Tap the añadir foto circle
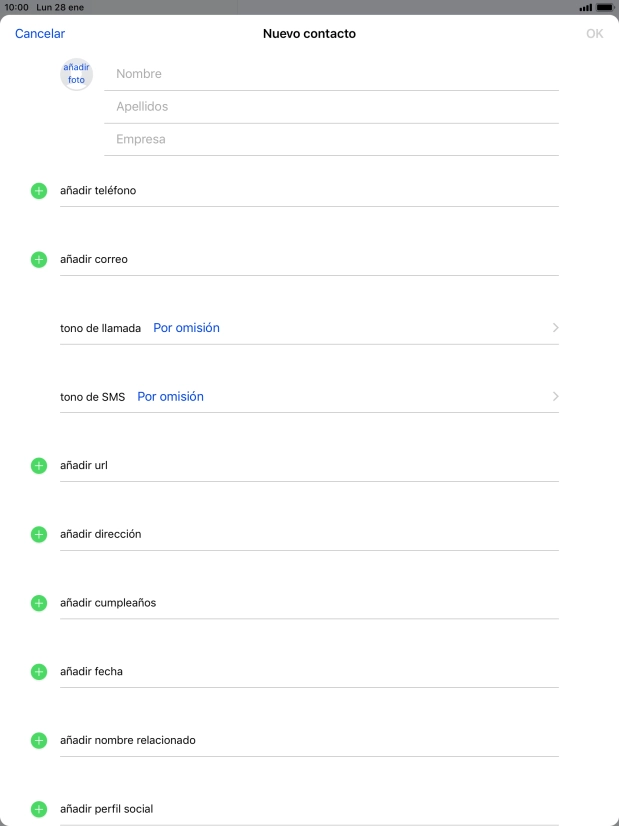The width and height of the screenshot is (619, 826). coord(77,73)
